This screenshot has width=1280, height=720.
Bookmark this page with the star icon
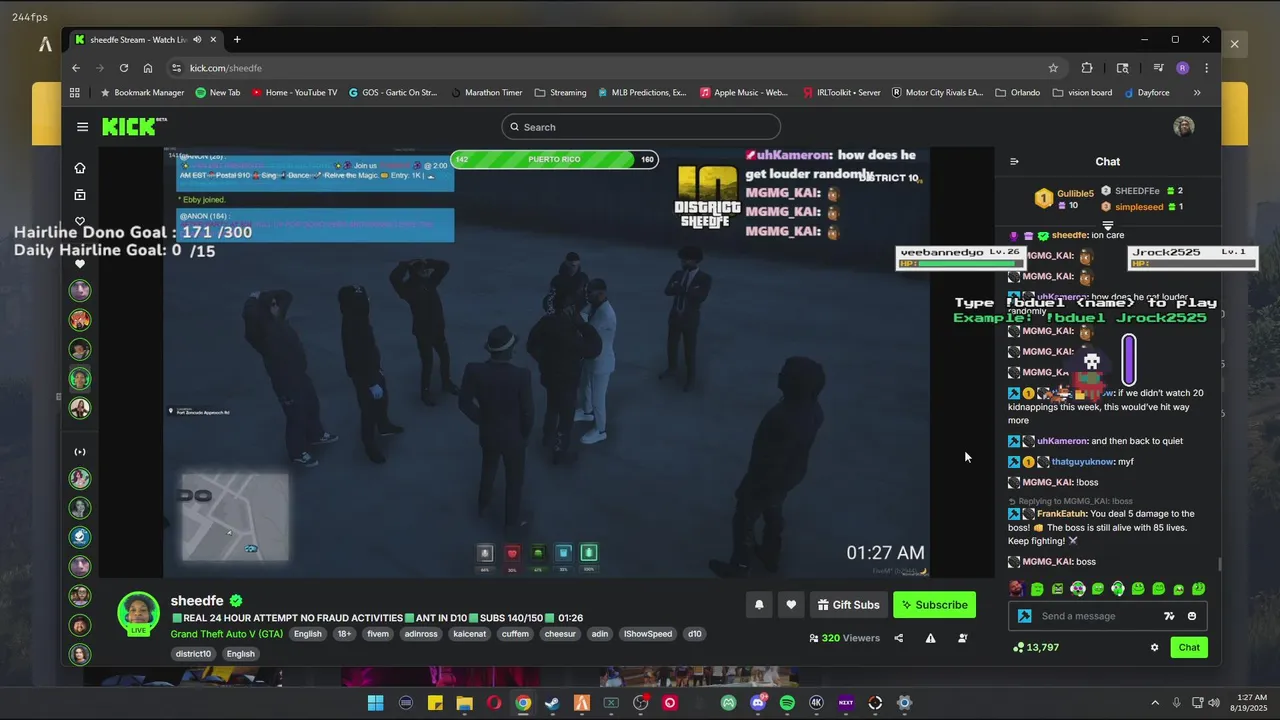(1053, 68)
